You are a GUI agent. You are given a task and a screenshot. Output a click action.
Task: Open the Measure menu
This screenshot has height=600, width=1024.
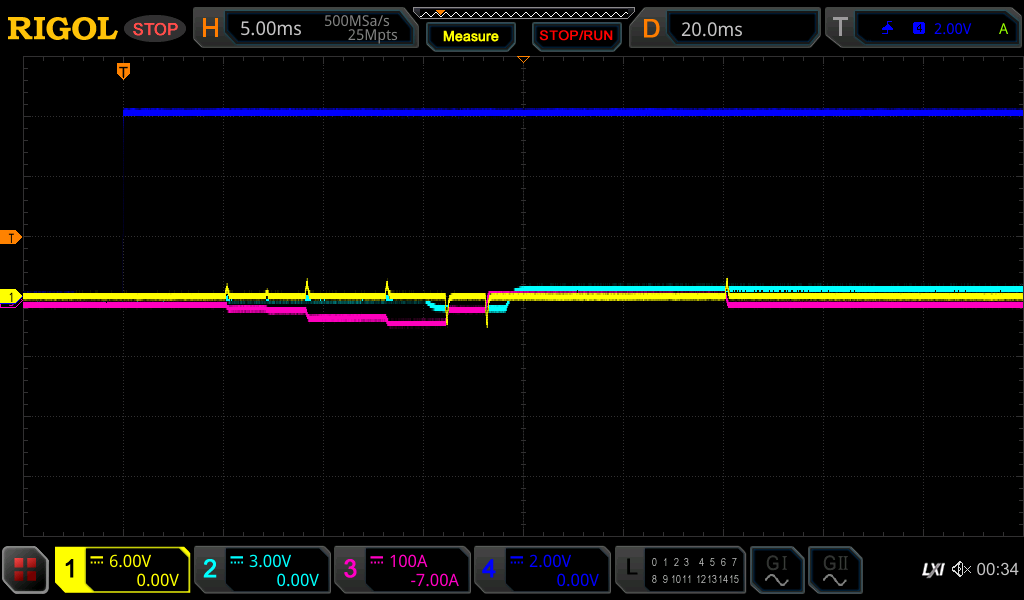[470, 36]
